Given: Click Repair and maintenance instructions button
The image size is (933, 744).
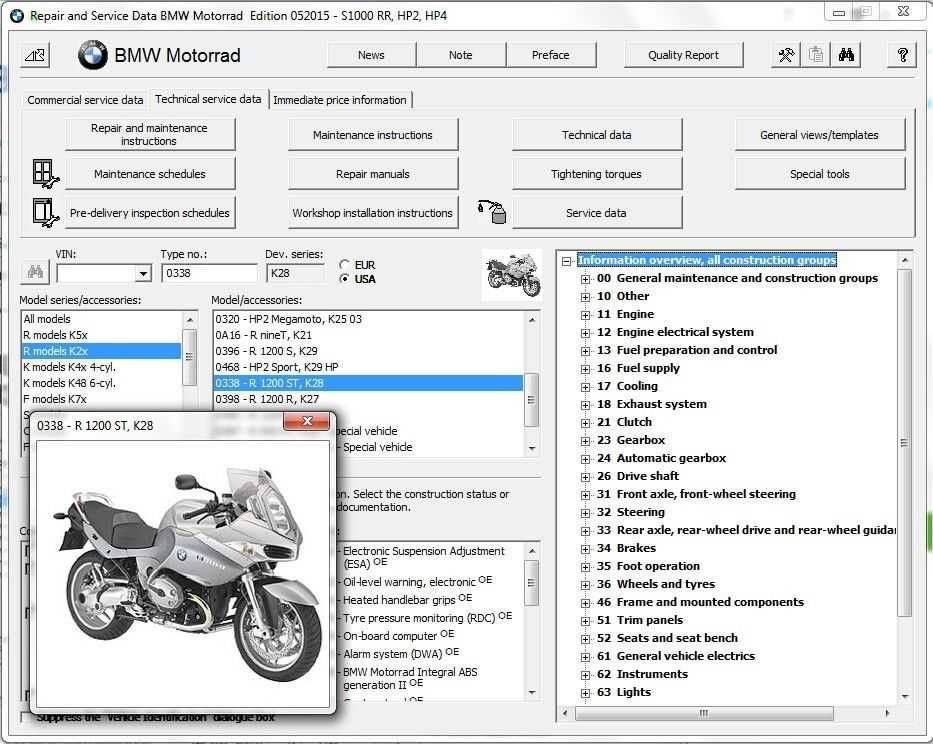Looking at the screenshot, I should tap(149, 135).
